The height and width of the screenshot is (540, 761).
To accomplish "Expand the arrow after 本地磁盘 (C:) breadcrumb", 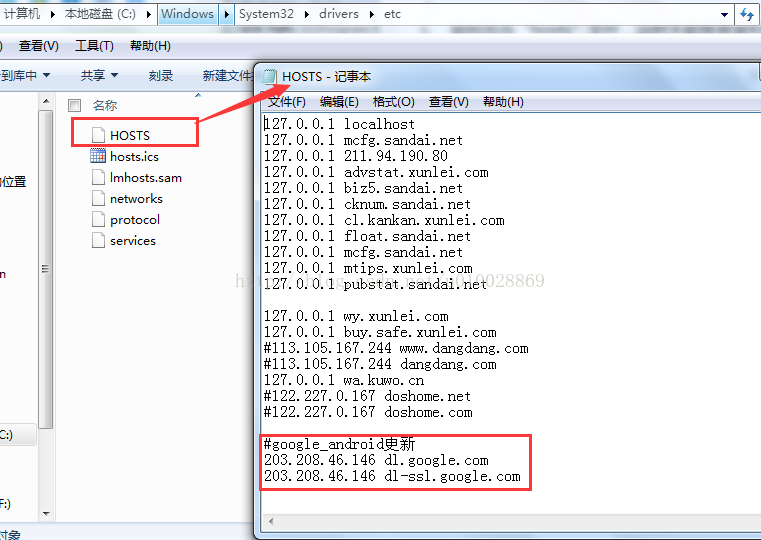I will click(149, 14).
